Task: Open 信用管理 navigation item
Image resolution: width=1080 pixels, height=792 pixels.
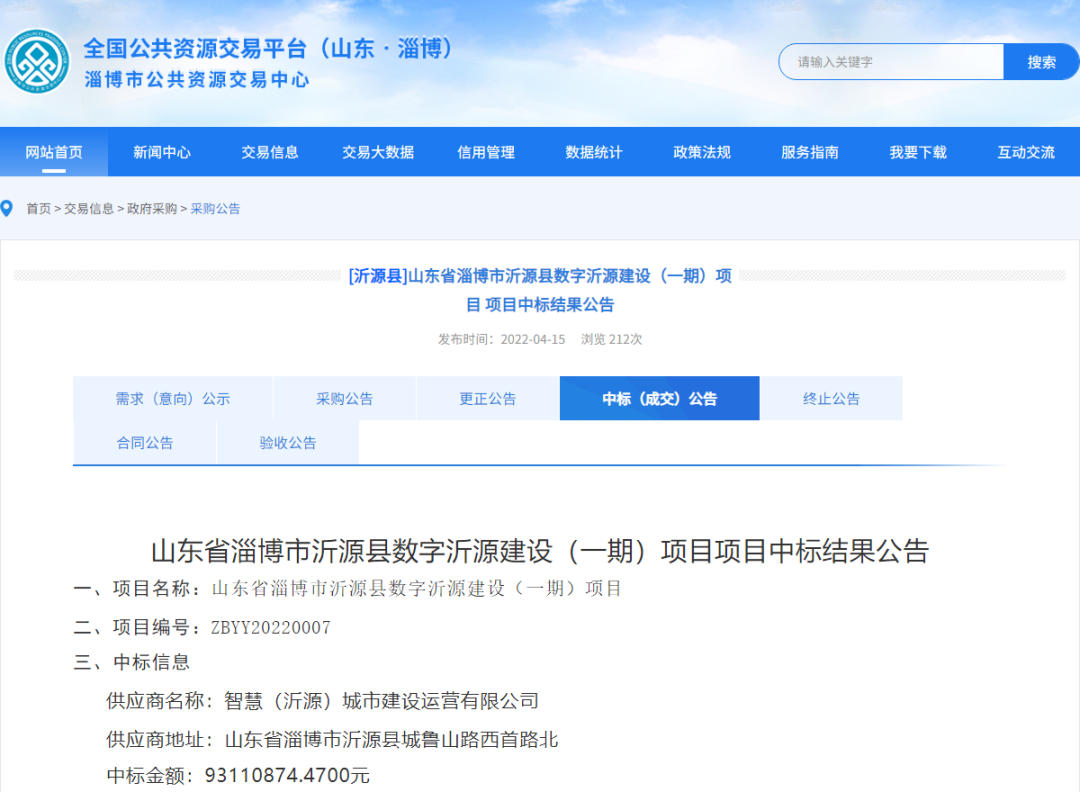Action: (x=486, y=152)
